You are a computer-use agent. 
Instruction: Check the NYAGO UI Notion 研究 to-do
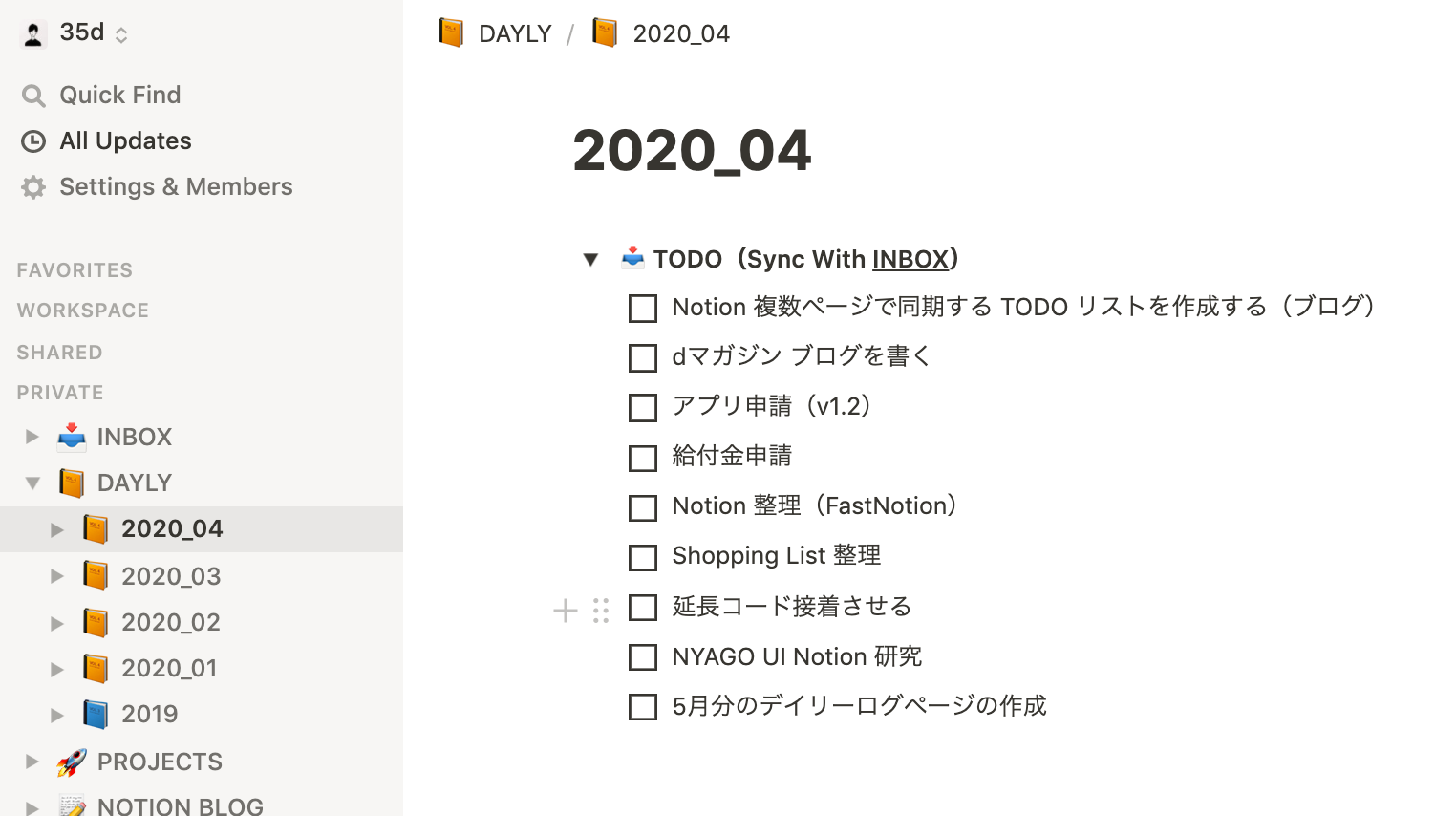click(x=643, y=657)
